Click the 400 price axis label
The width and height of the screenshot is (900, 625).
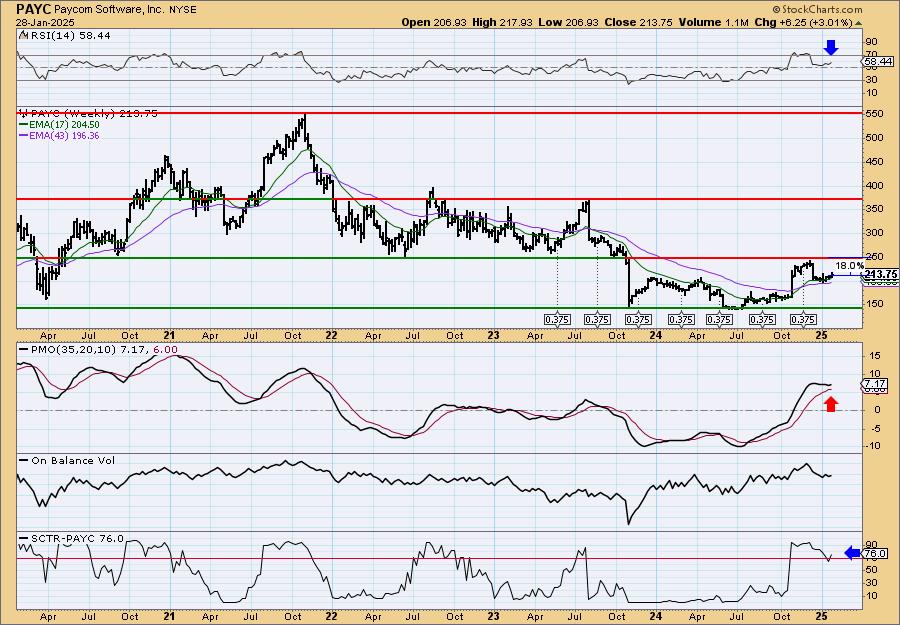tap(874, 185)
